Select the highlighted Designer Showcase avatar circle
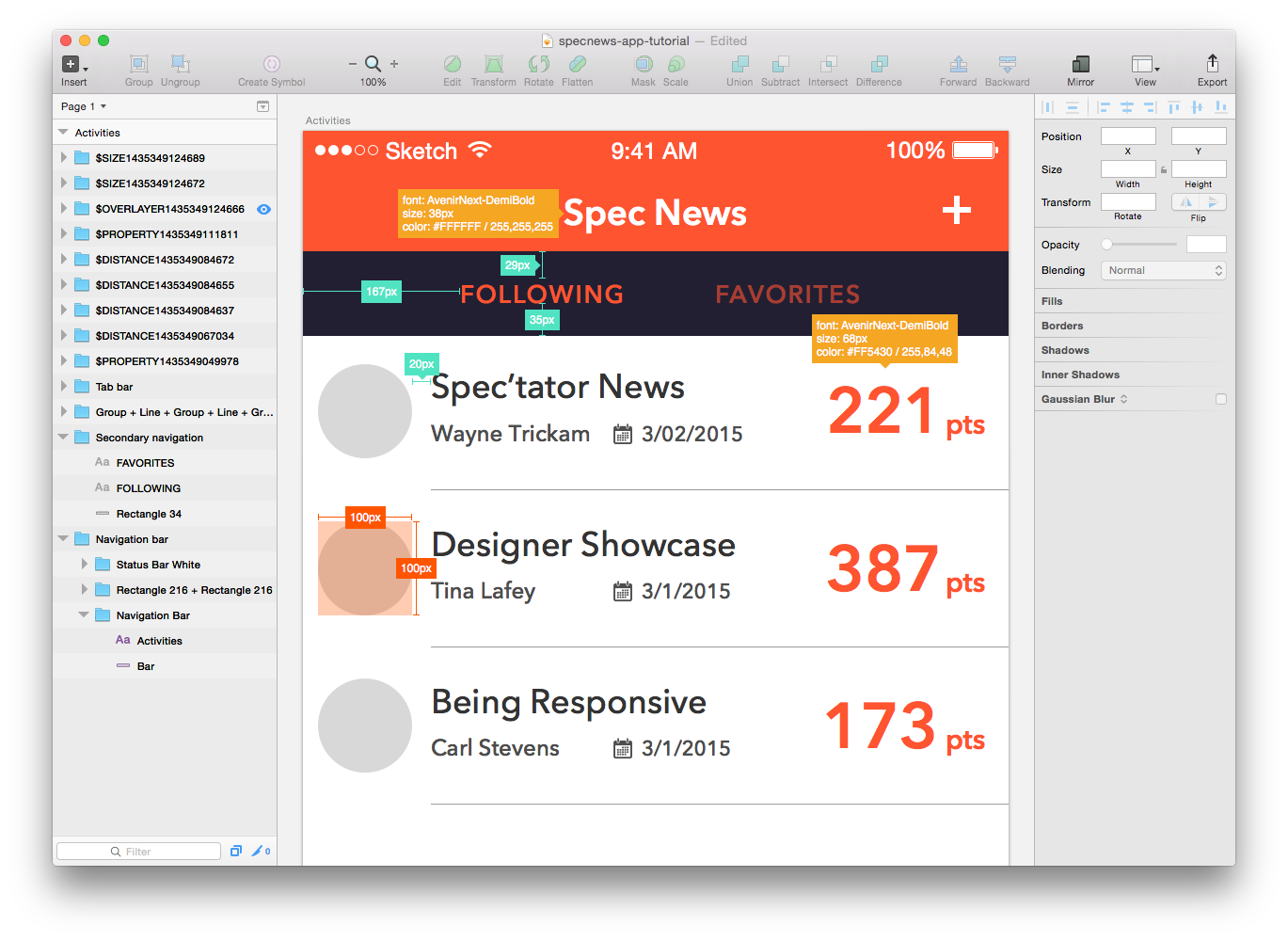Viewport: 1288px width, 941px height. coord(365,568)
